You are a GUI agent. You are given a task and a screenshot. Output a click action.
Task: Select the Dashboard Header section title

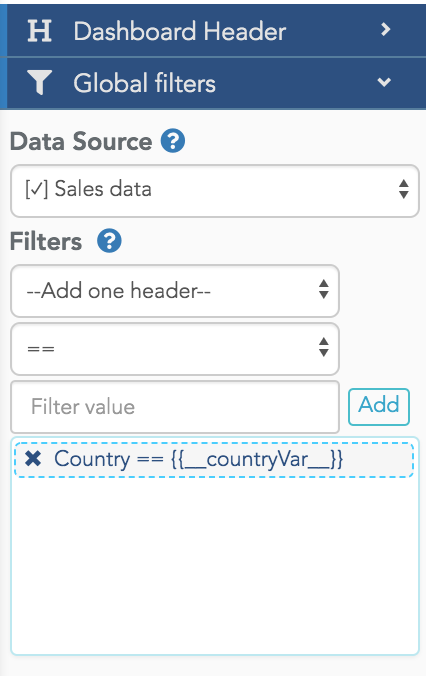coord(180,31)
